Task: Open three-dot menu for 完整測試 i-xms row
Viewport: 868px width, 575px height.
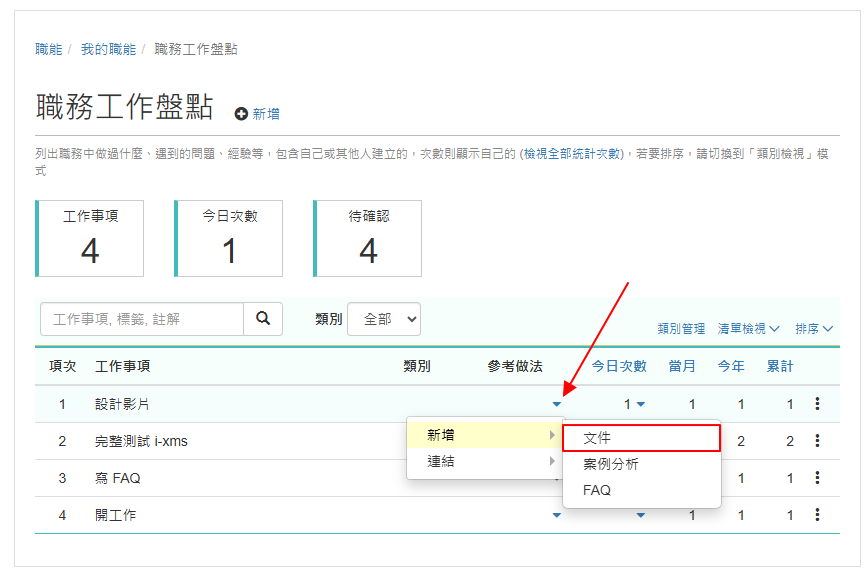Action: click(817, 441)
